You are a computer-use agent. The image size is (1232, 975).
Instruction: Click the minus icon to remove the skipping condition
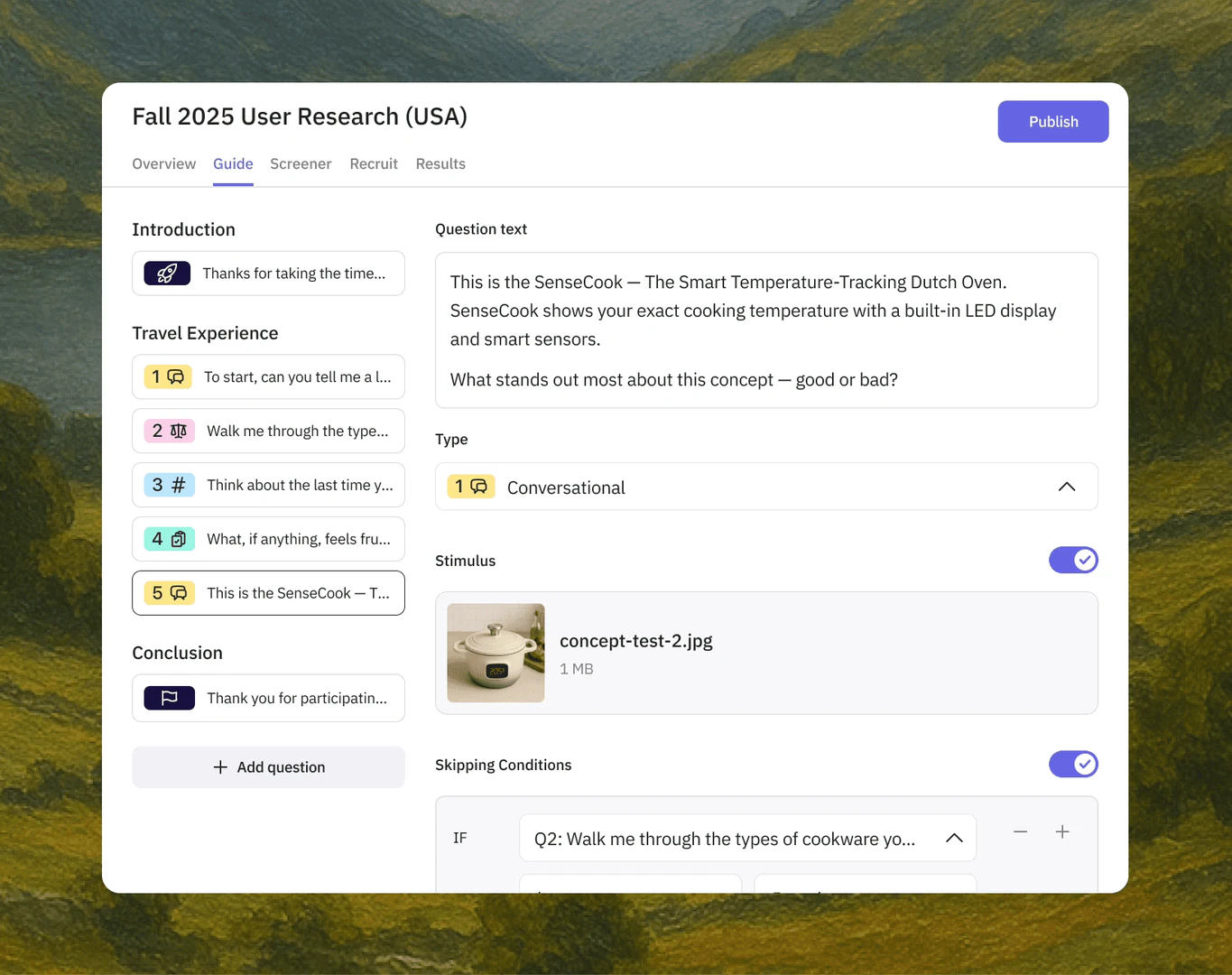pyautogui.click(x=1021, y=831)
